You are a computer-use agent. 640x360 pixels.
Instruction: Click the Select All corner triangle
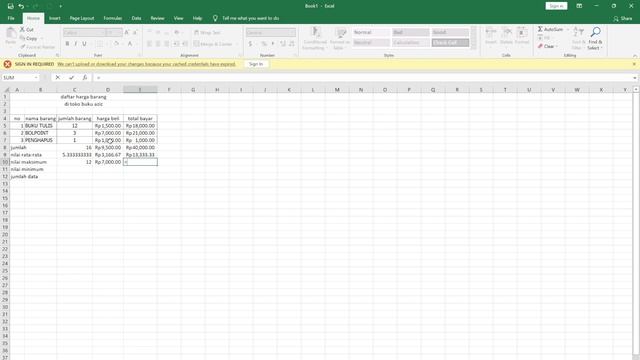click(6, 90)
